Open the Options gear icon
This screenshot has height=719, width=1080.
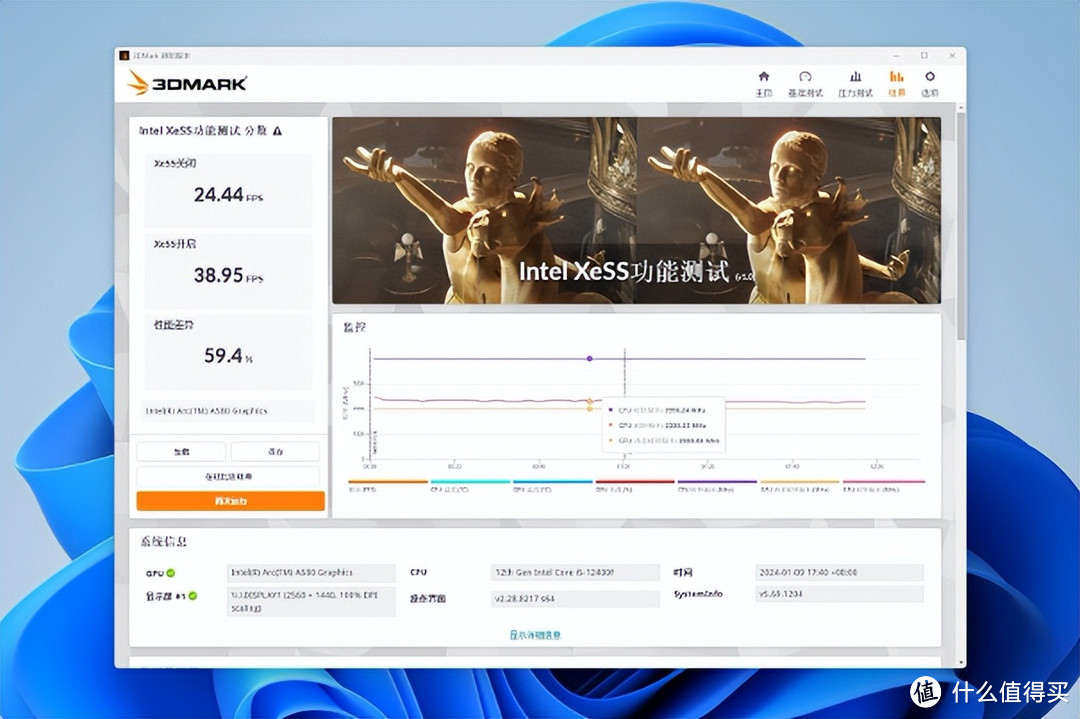click(x=930, y=76)
